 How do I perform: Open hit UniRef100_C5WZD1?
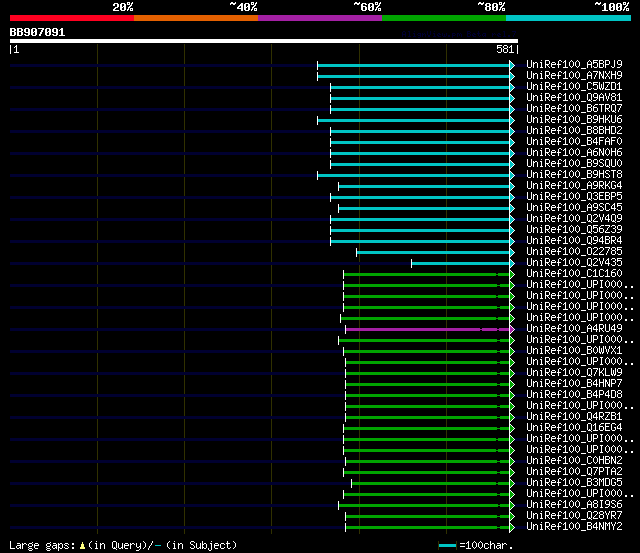point(574,86)
